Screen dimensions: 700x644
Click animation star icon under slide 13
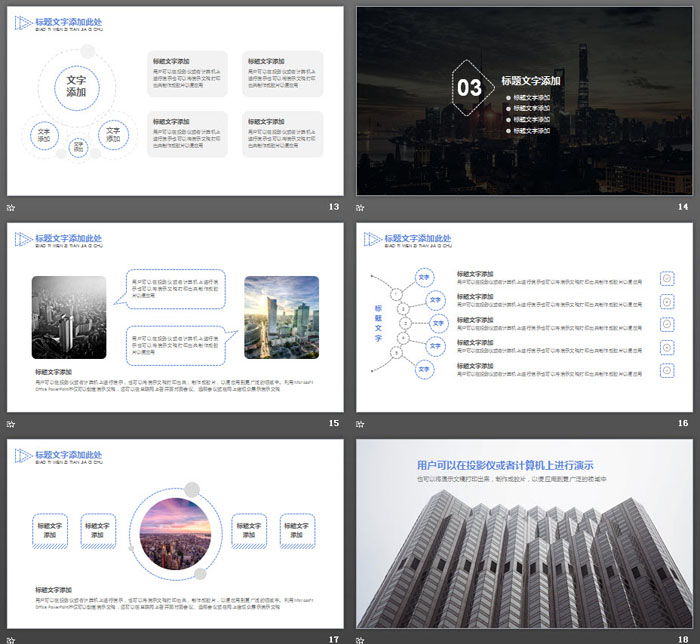(x=11, y=208)
